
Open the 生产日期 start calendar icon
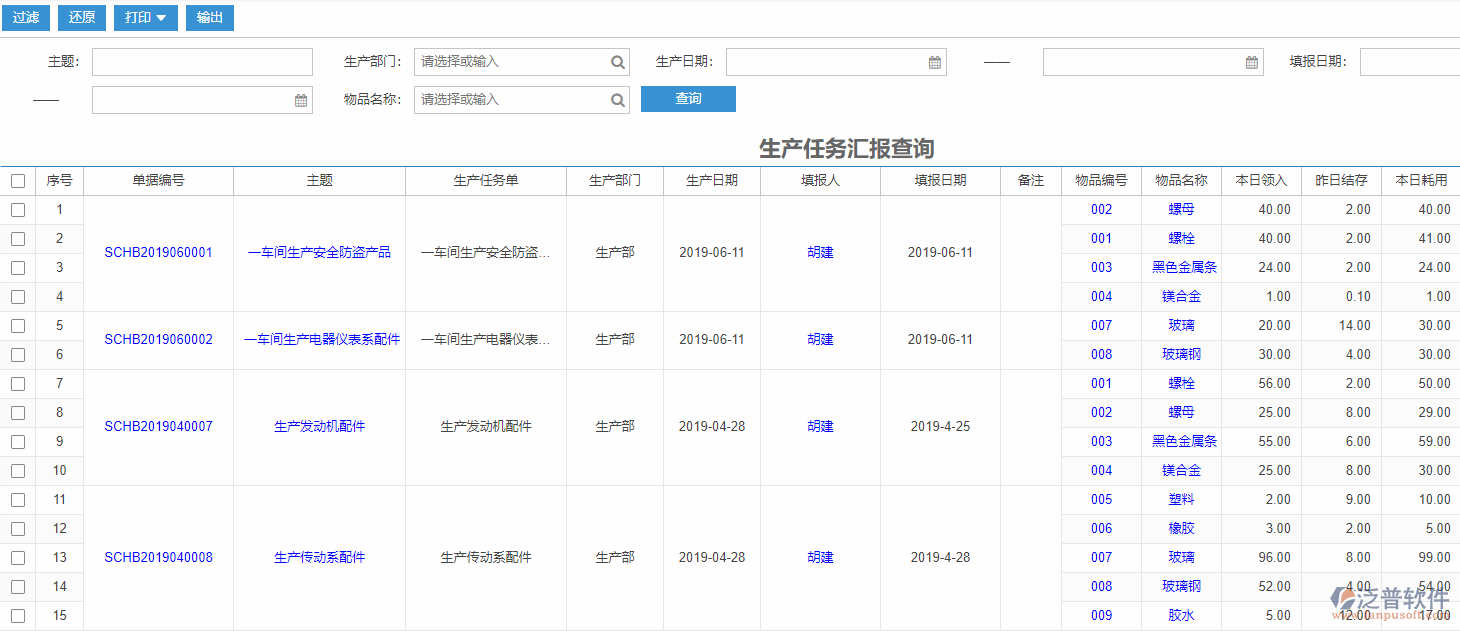pos(934,61)
